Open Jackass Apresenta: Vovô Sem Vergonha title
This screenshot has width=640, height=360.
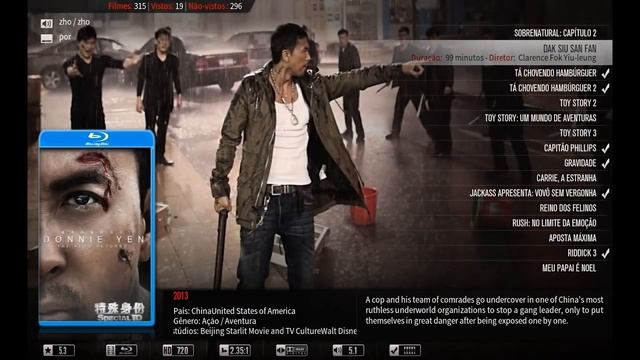point(533,193)
